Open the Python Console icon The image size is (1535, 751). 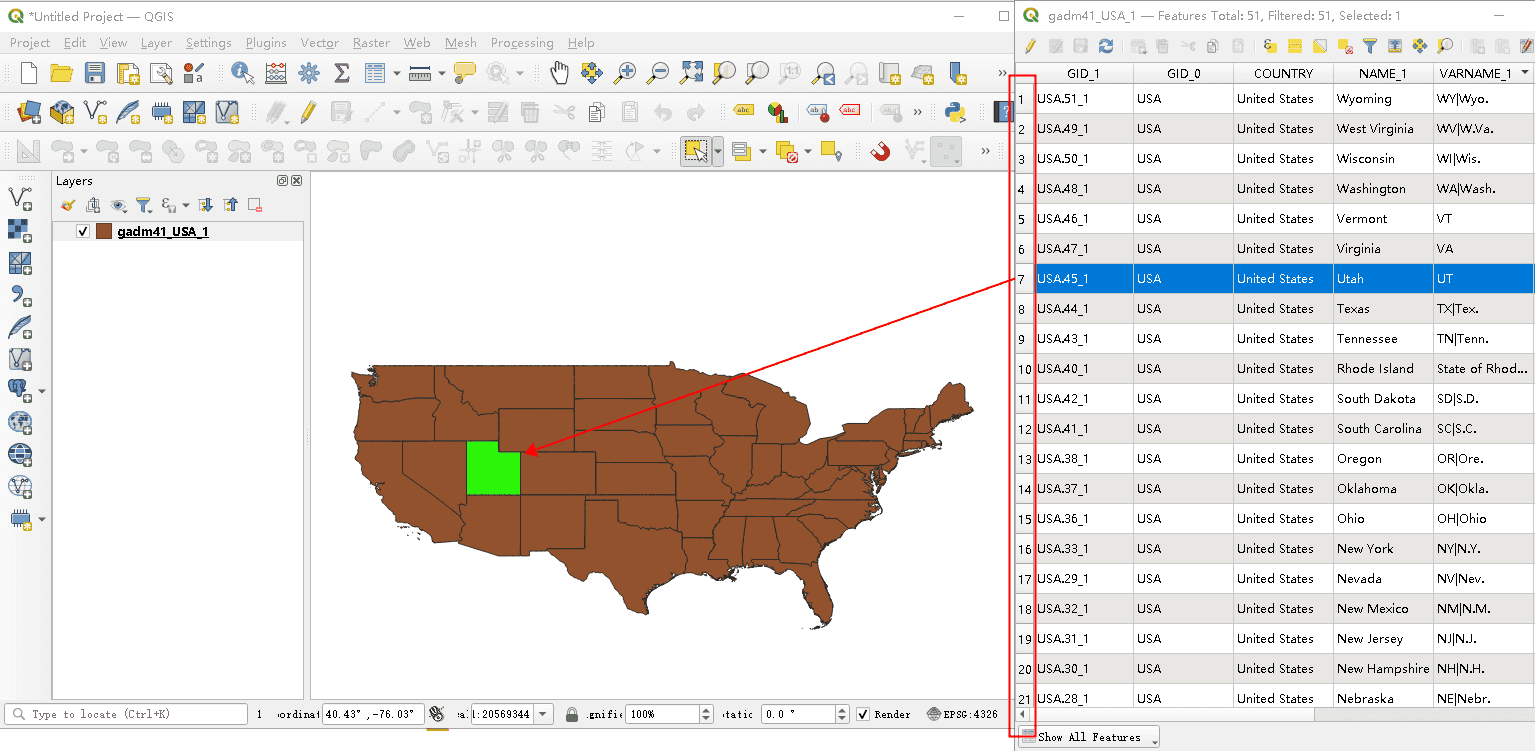pyautogui.click(x=954, y=111)
